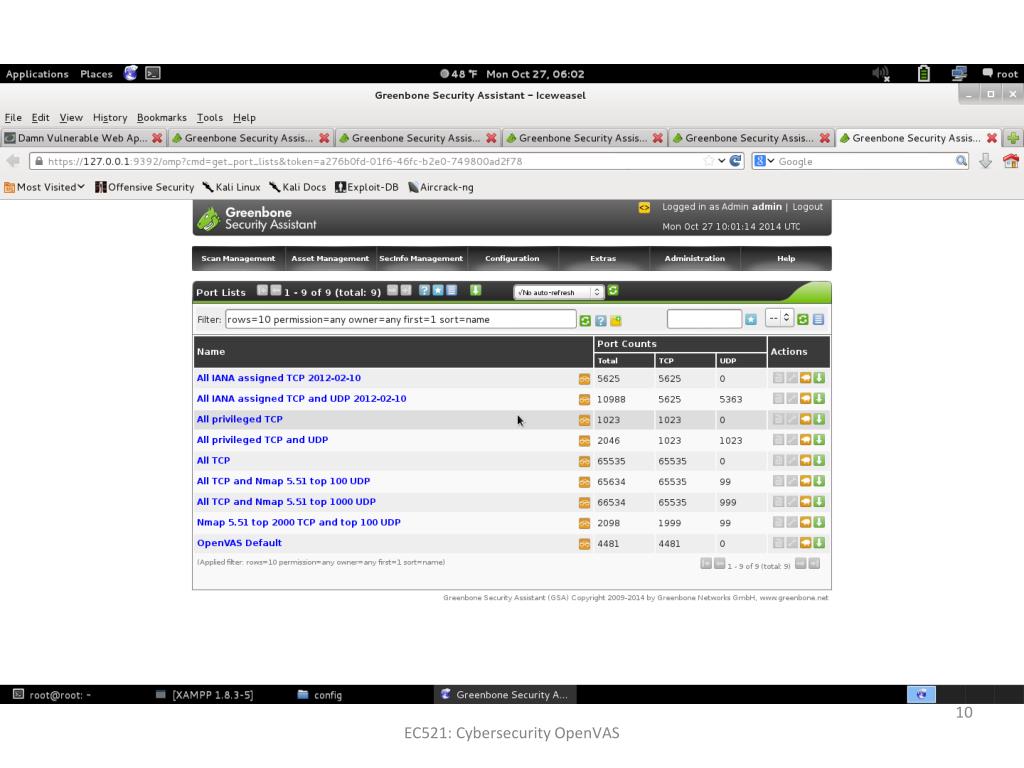Click the Google search field

tap(865, 161)
